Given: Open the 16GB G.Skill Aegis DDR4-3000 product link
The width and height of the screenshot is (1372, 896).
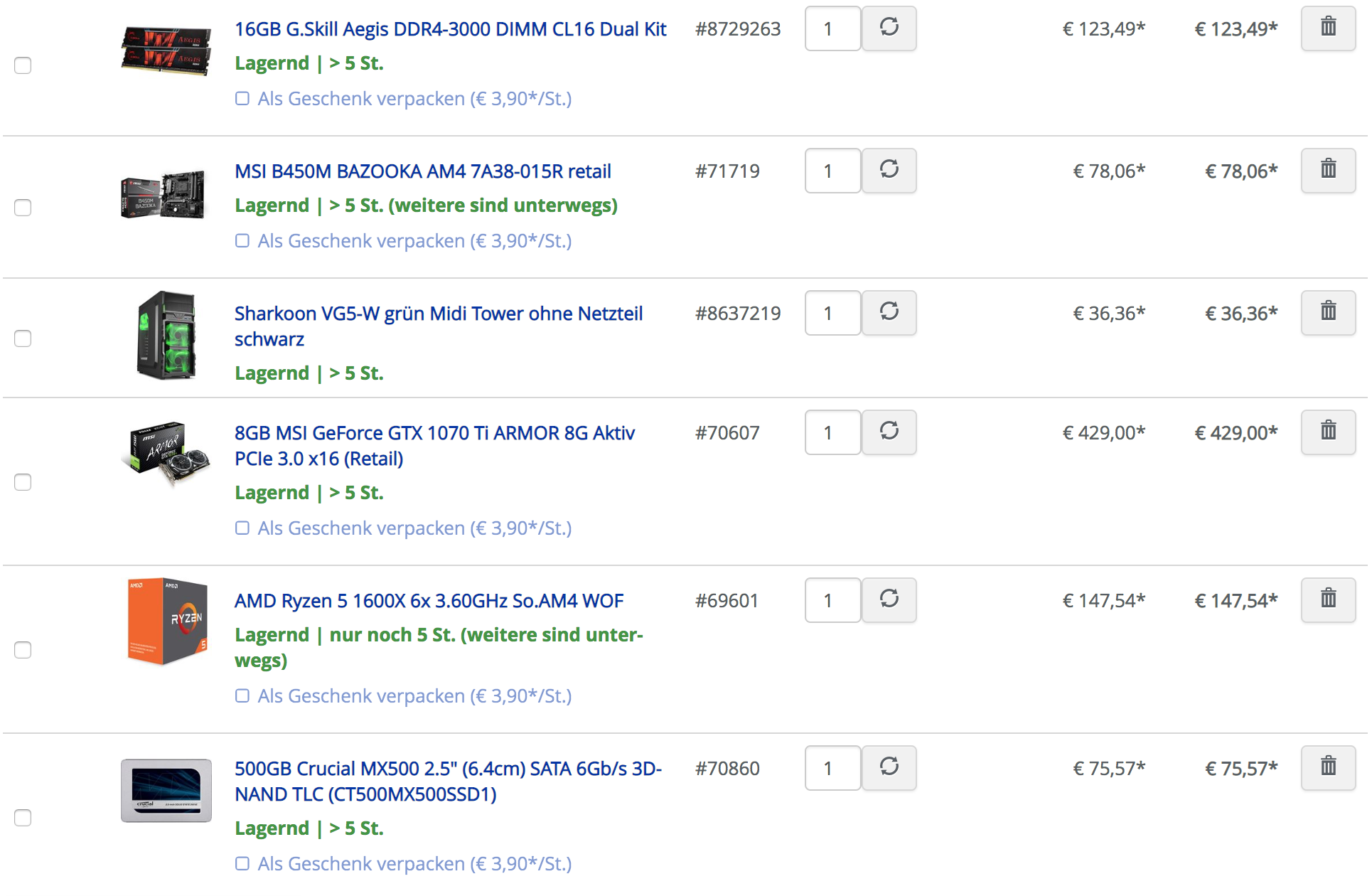Looking at the screenshot, I should click(x=450, y=29).
